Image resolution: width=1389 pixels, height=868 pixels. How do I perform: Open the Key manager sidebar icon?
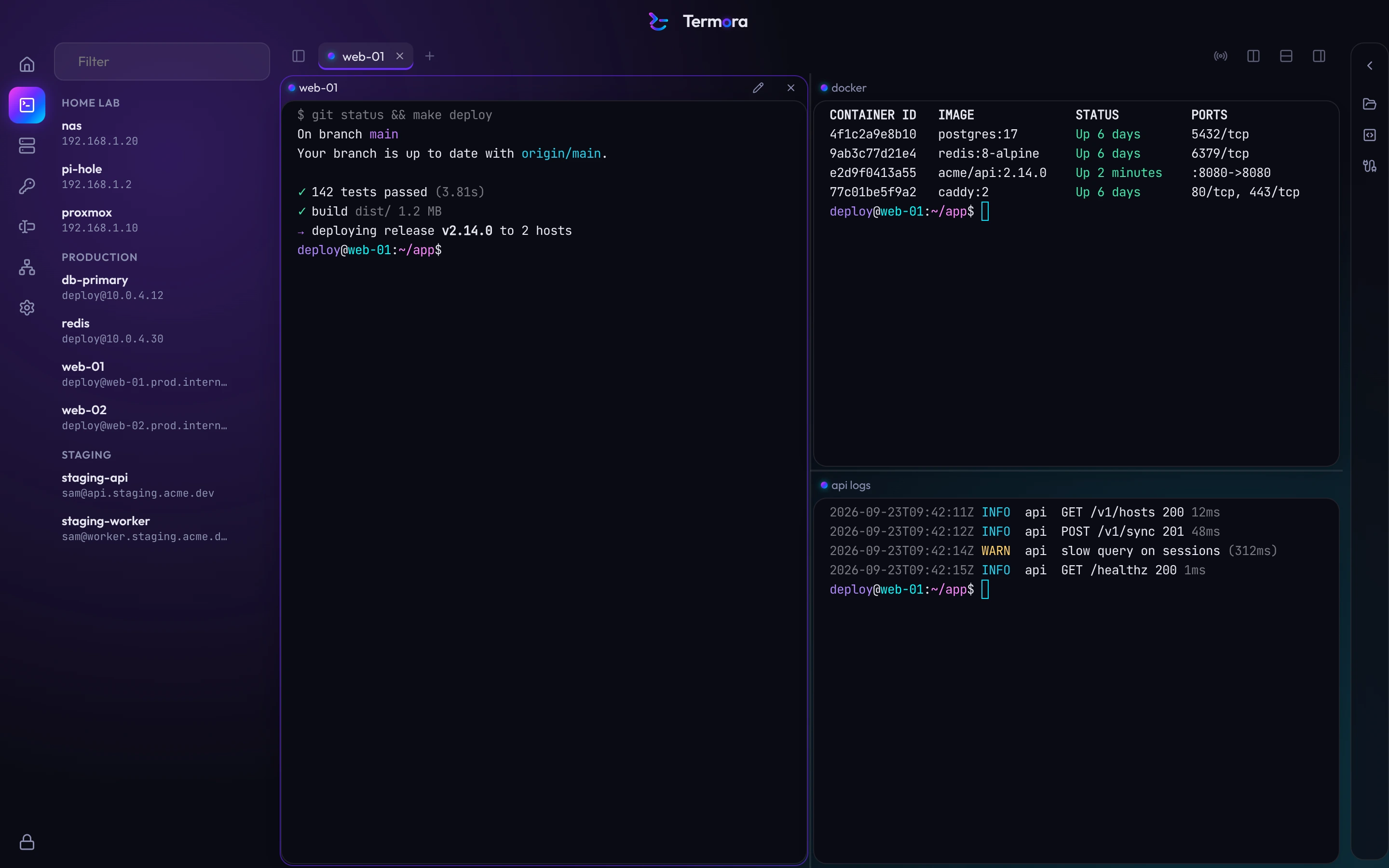point(27,186)
